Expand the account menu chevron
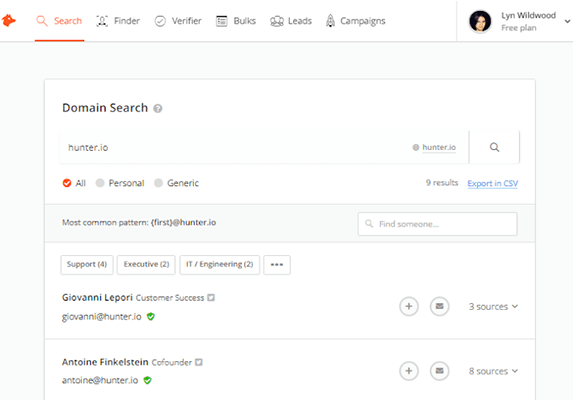Screen dimensions: 573x400 pyautogui.click(x=567, y=21)
